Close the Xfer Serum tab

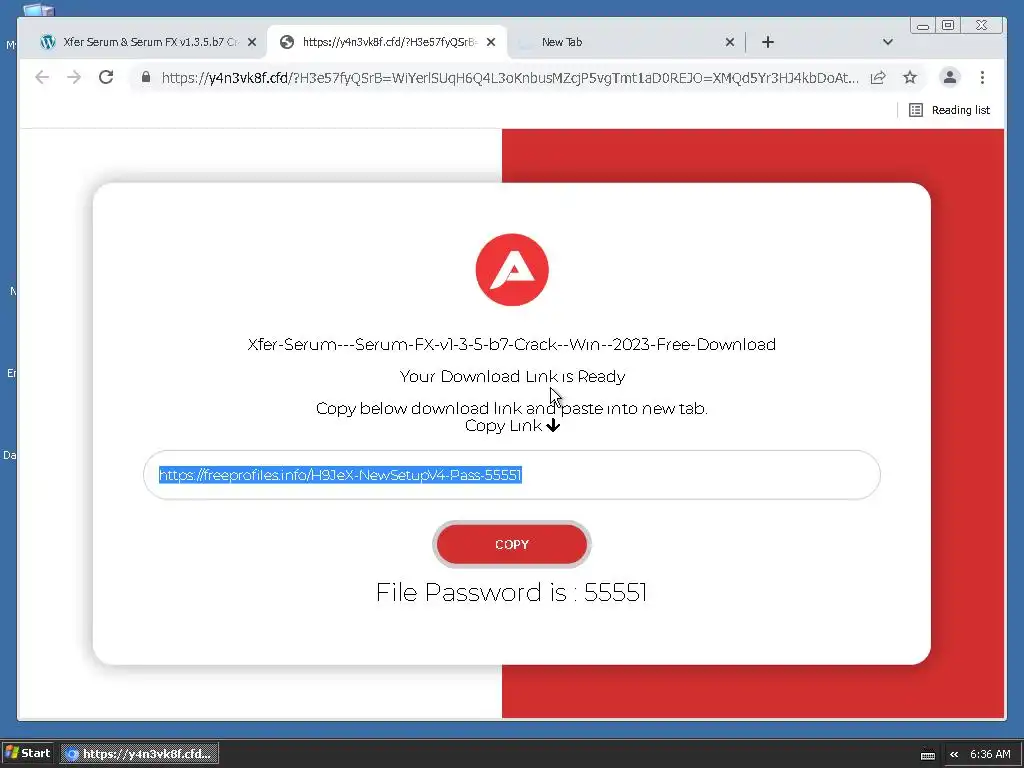252,42
